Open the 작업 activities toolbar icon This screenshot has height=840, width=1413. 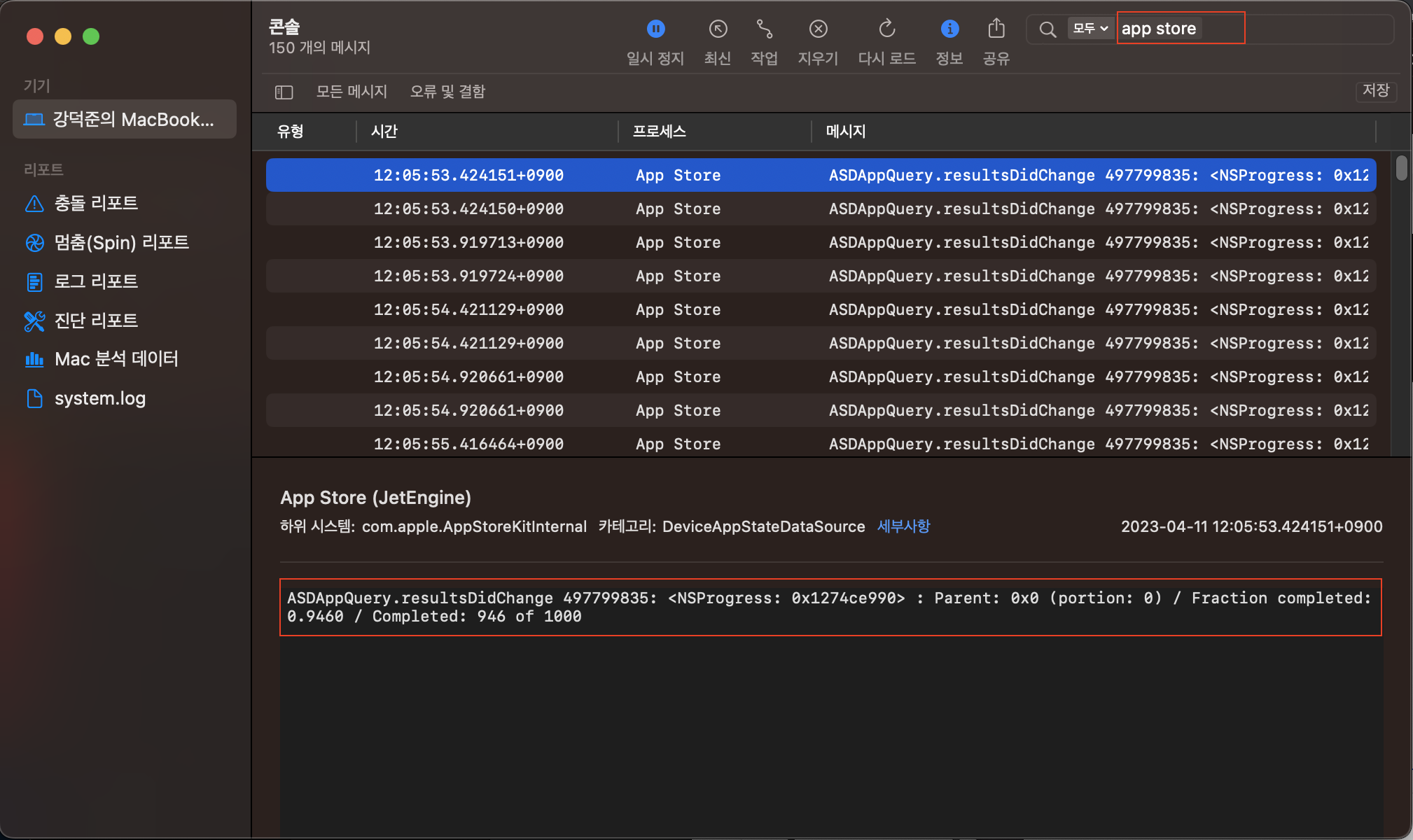[764, 29]
